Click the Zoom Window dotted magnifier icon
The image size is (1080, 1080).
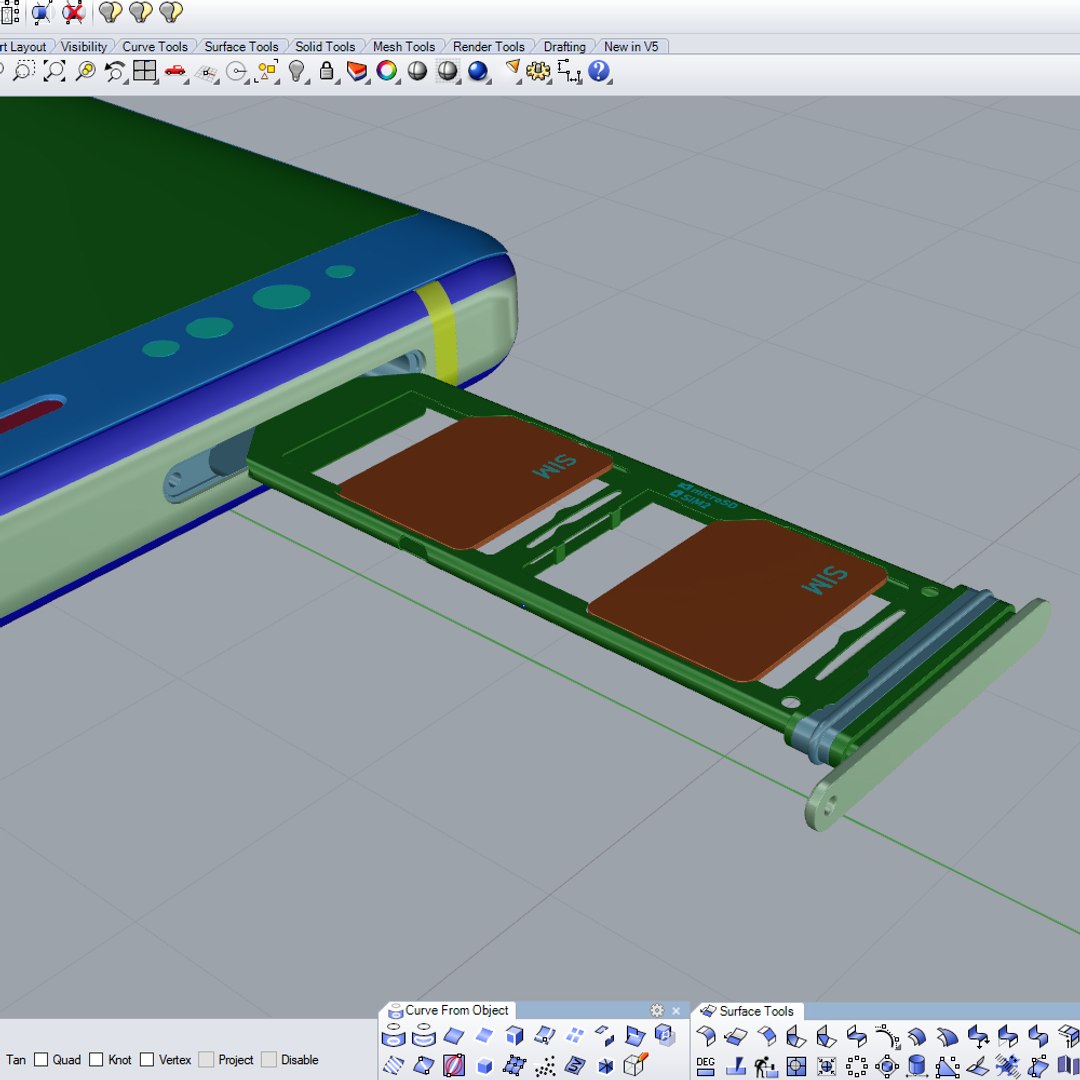[23, 71]
